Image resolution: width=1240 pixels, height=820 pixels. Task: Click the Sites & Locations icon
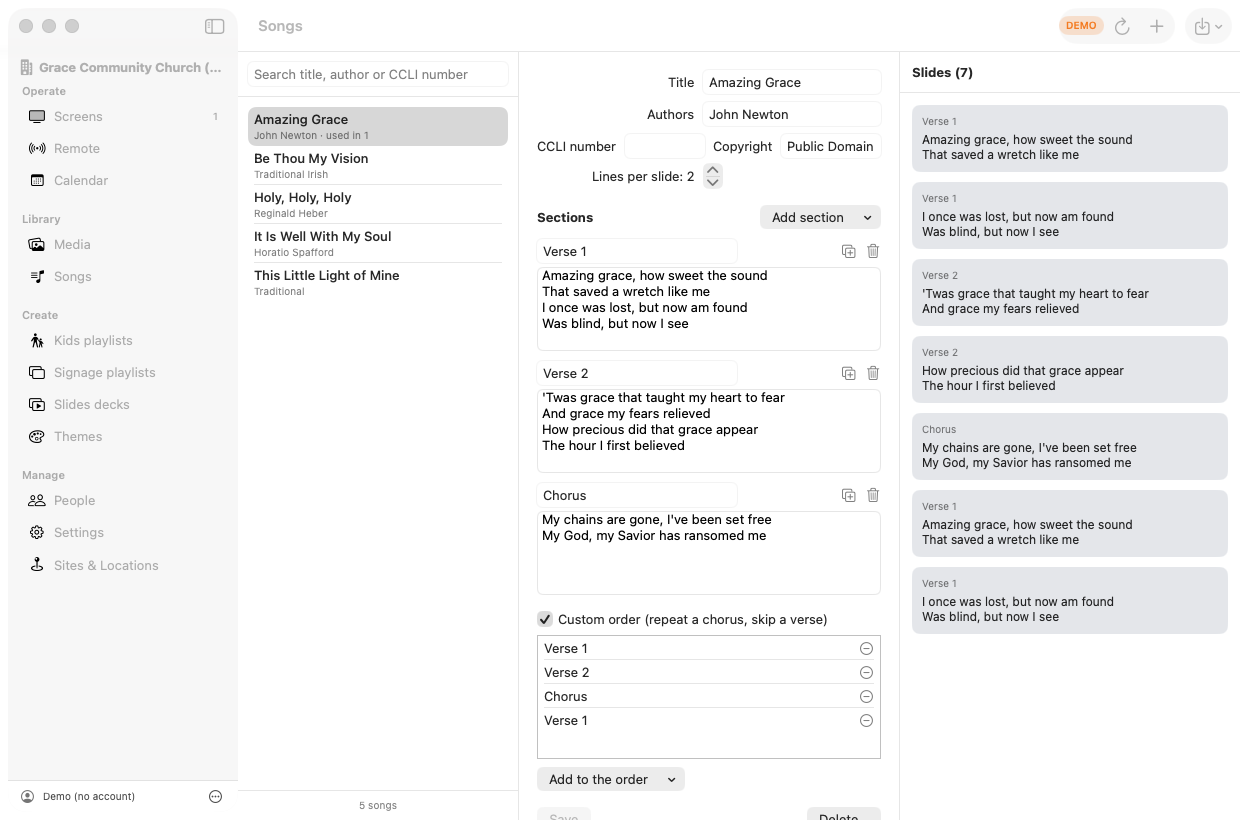pyautogui.click(x=37, y=565)
